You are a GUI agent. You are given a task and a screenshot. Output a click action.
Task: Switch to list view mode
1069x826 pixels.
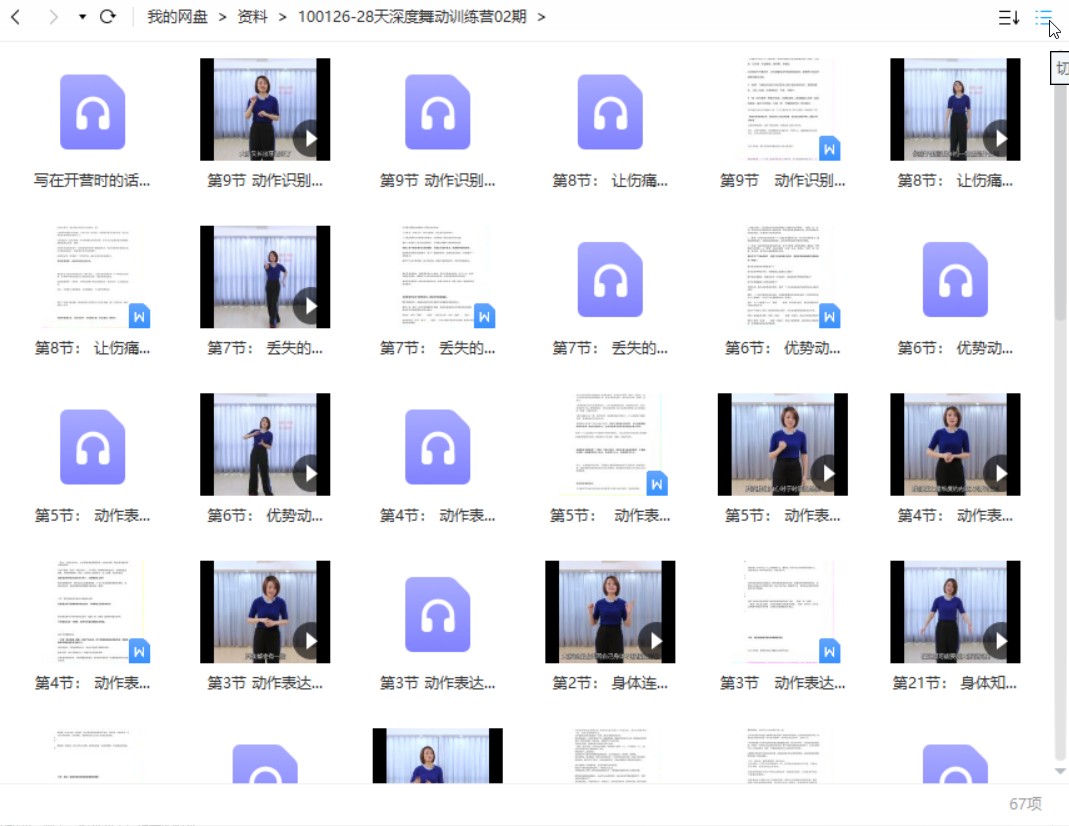(1043, 17)
